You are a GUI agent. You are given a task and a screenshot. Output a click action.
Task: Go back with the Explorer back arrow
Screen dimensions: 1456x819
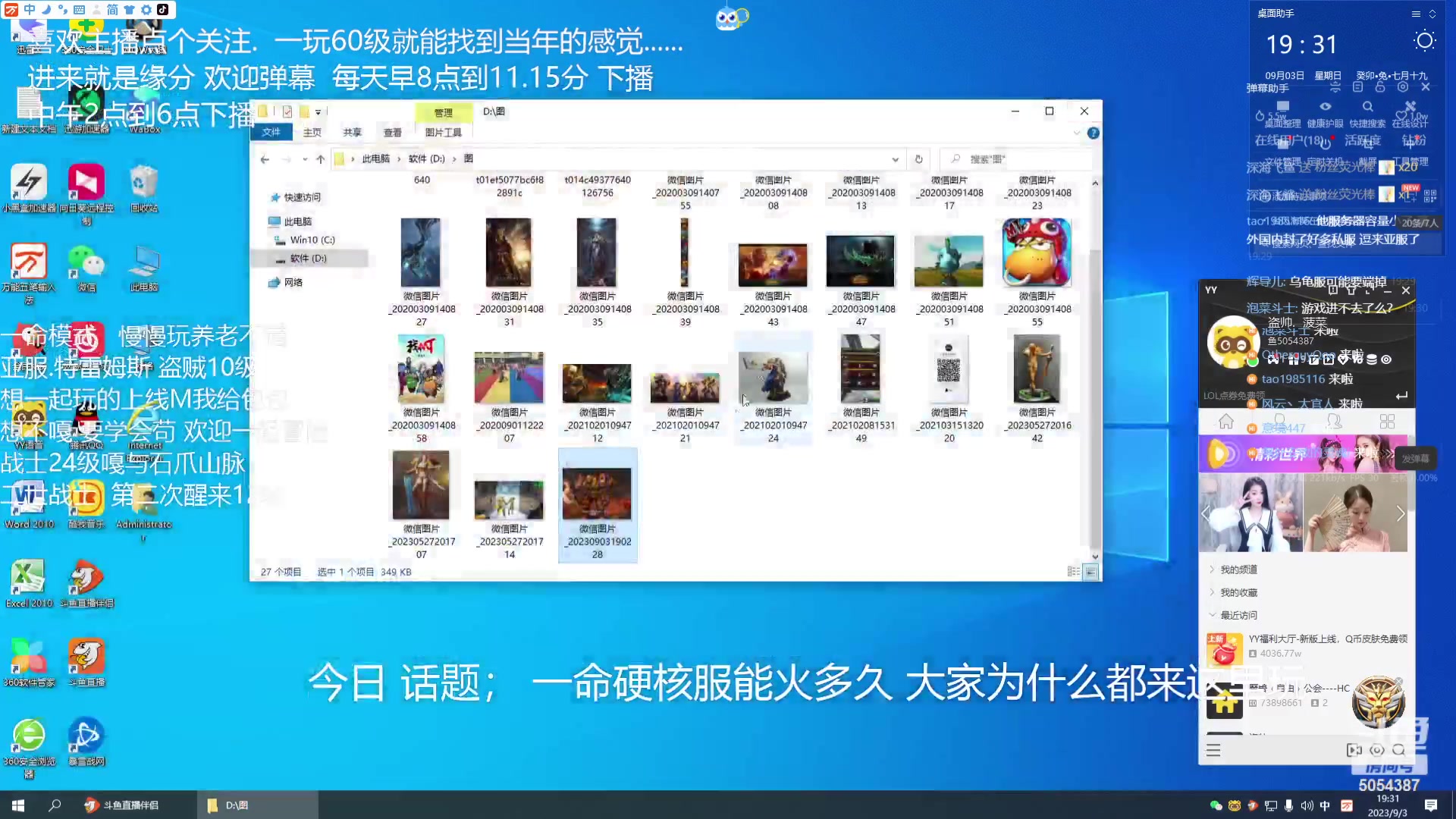(x=265, y=159)
